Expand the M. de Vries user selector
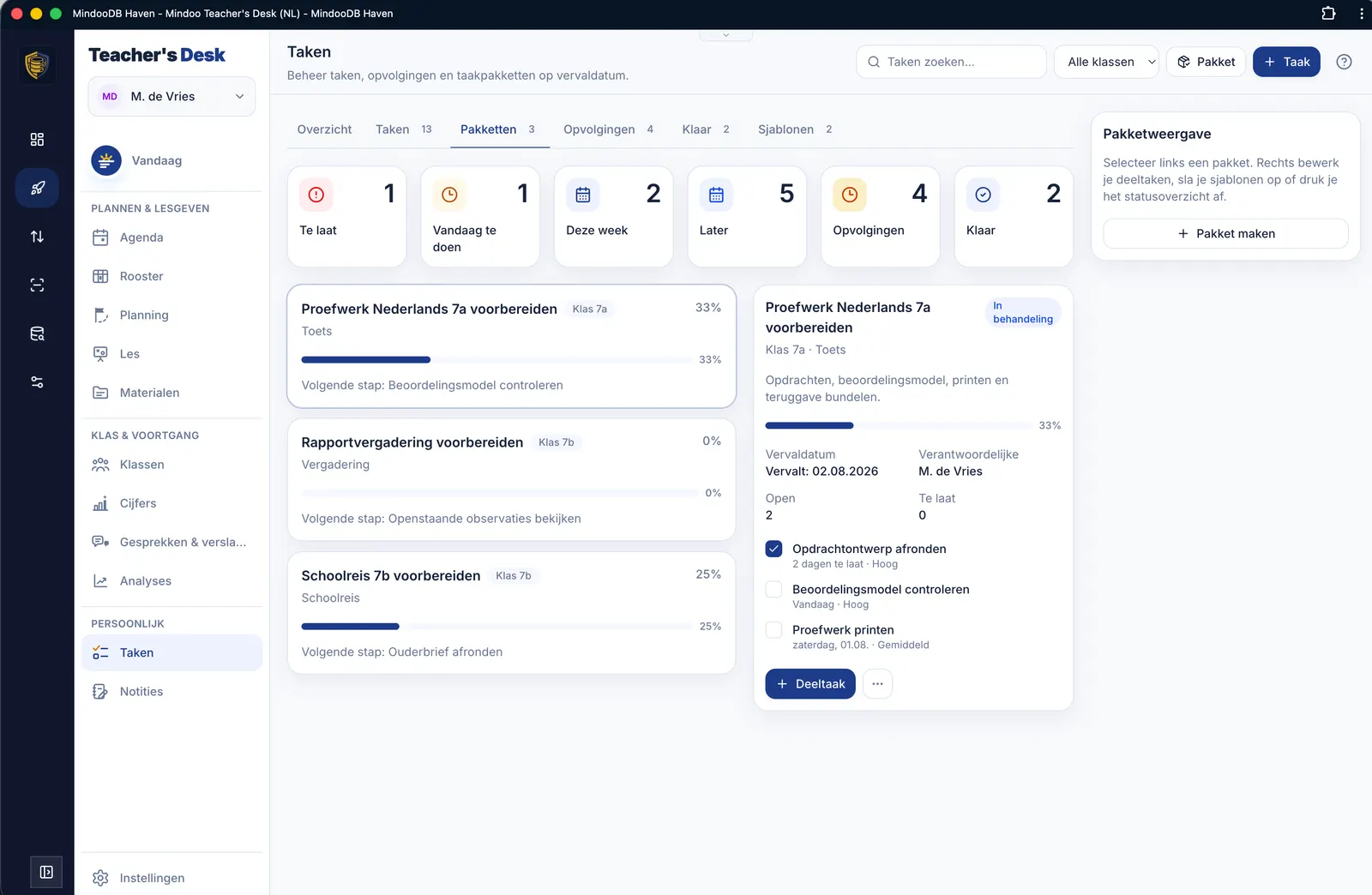Screen dimensions: 1372x895 click(x=171, y=97)
